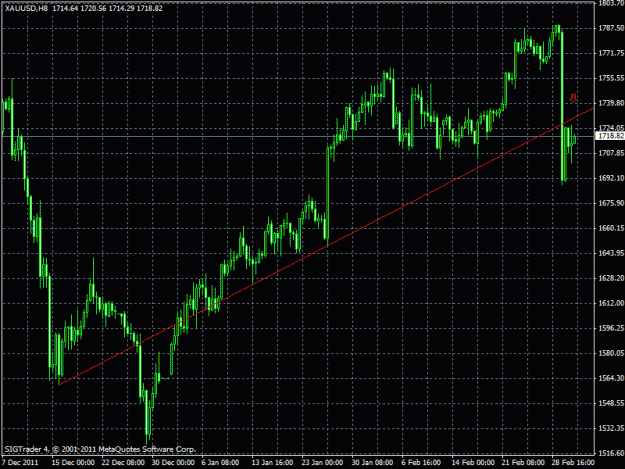Screen dimensions: 625x469
Task: Click the 1596.25 price scale label
Action: [611, 328]
